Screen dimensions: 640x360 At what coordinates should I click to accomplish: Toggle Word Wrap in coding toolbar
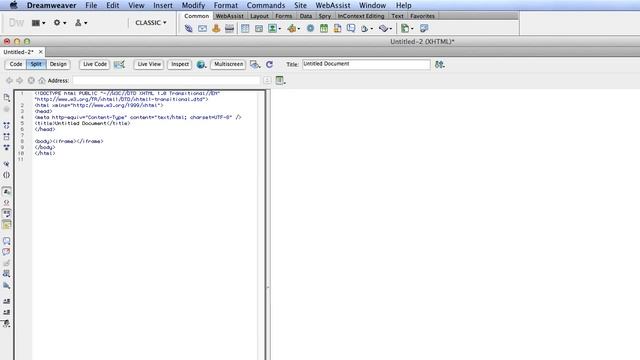tap(7, 213)
